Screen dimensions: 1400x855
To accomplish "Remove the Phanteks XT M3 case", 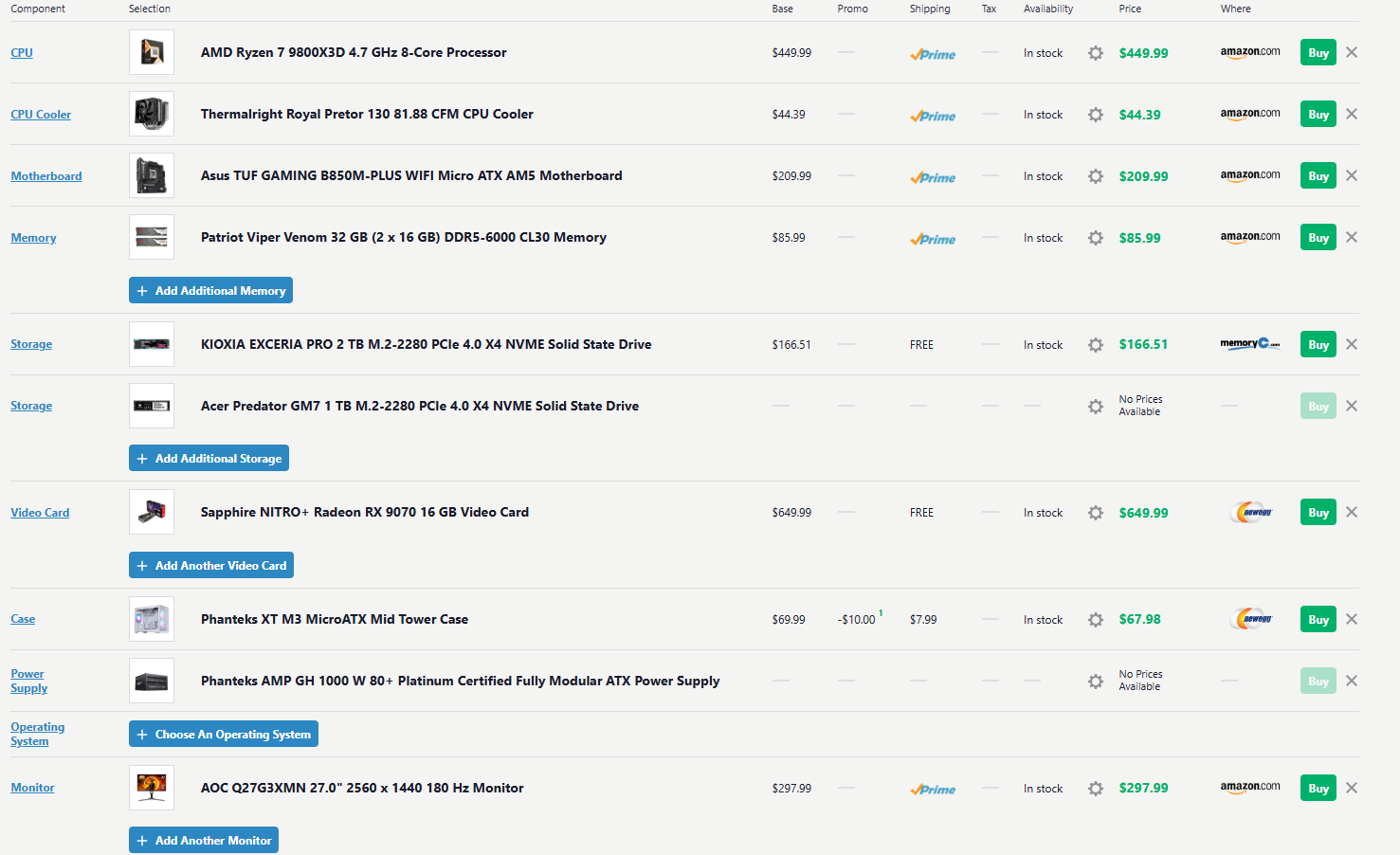I will coord(1352,619).
